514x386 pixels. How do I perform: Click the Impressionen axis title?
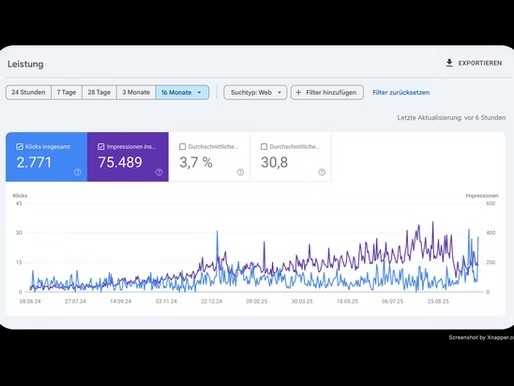[x=482, y=196]
